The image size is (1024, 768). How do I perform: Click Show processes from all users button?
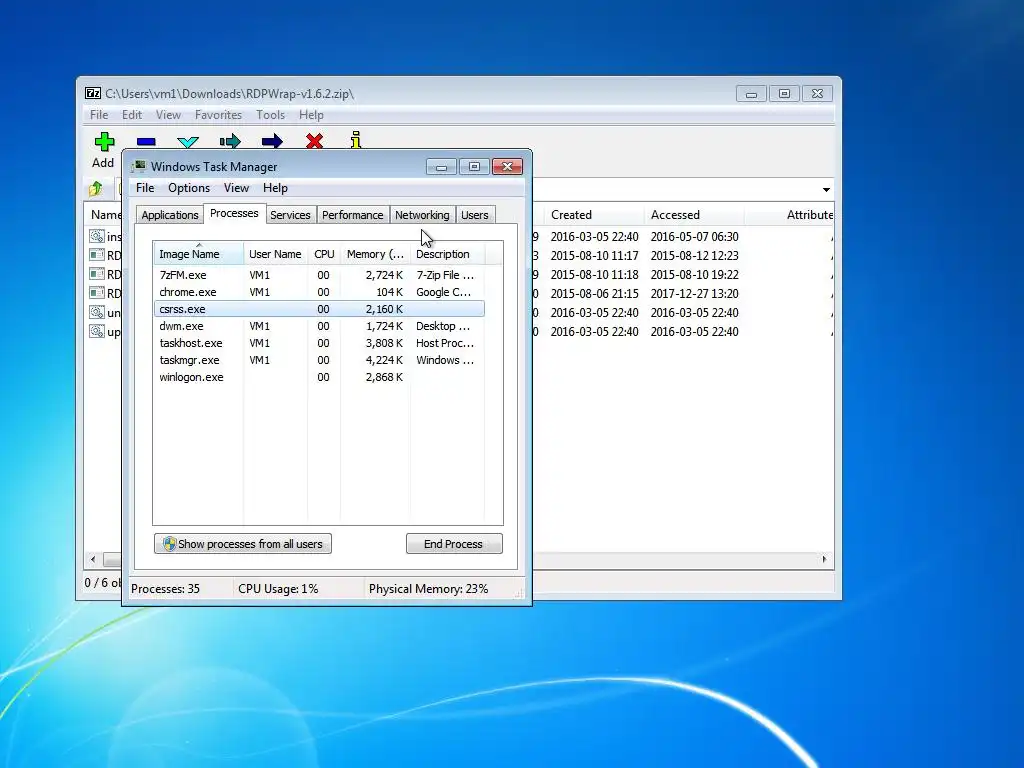pos(243,544)
